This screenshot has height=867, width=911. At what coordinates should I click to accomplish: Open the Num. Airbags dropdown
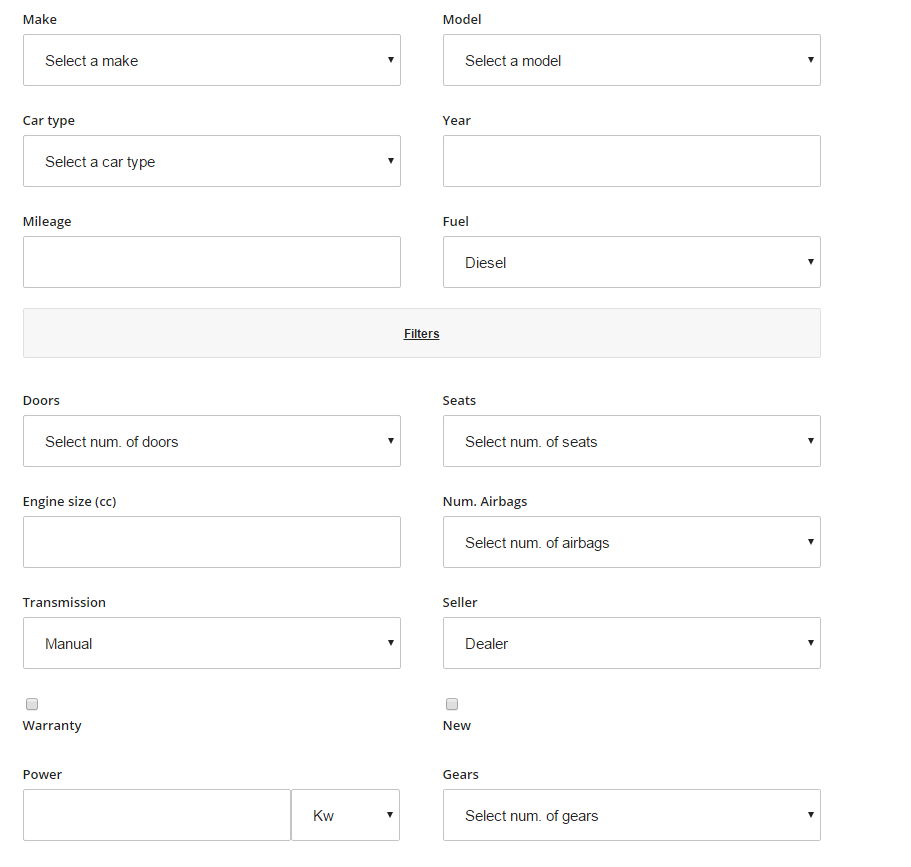[631, 542]
